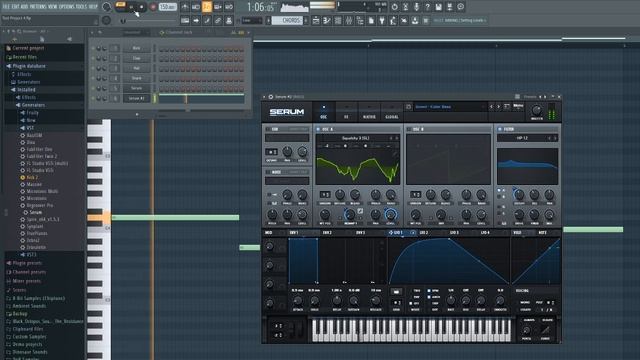Select the Snare channel button

136,78
